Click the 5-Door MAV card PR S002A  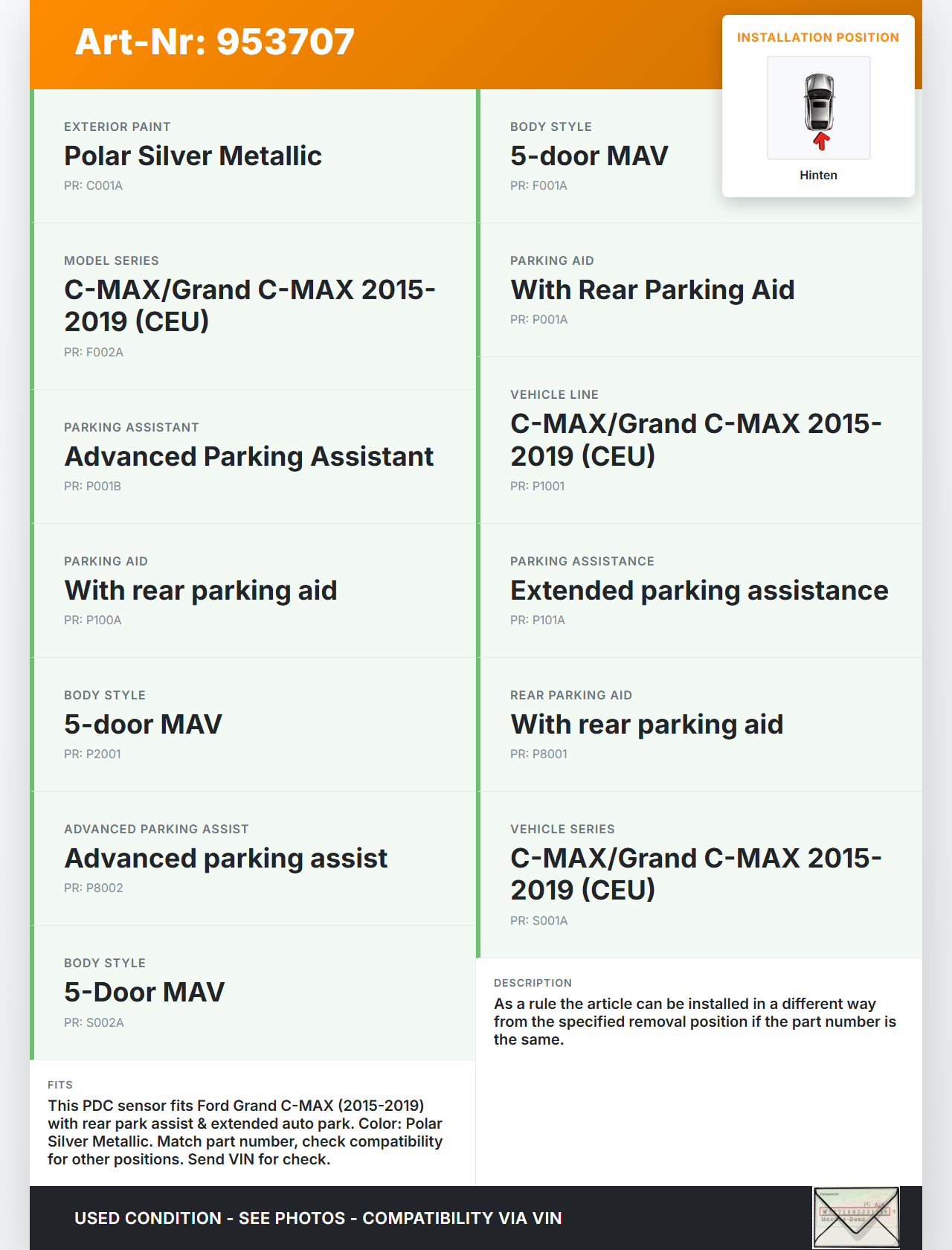coord(253,992)
